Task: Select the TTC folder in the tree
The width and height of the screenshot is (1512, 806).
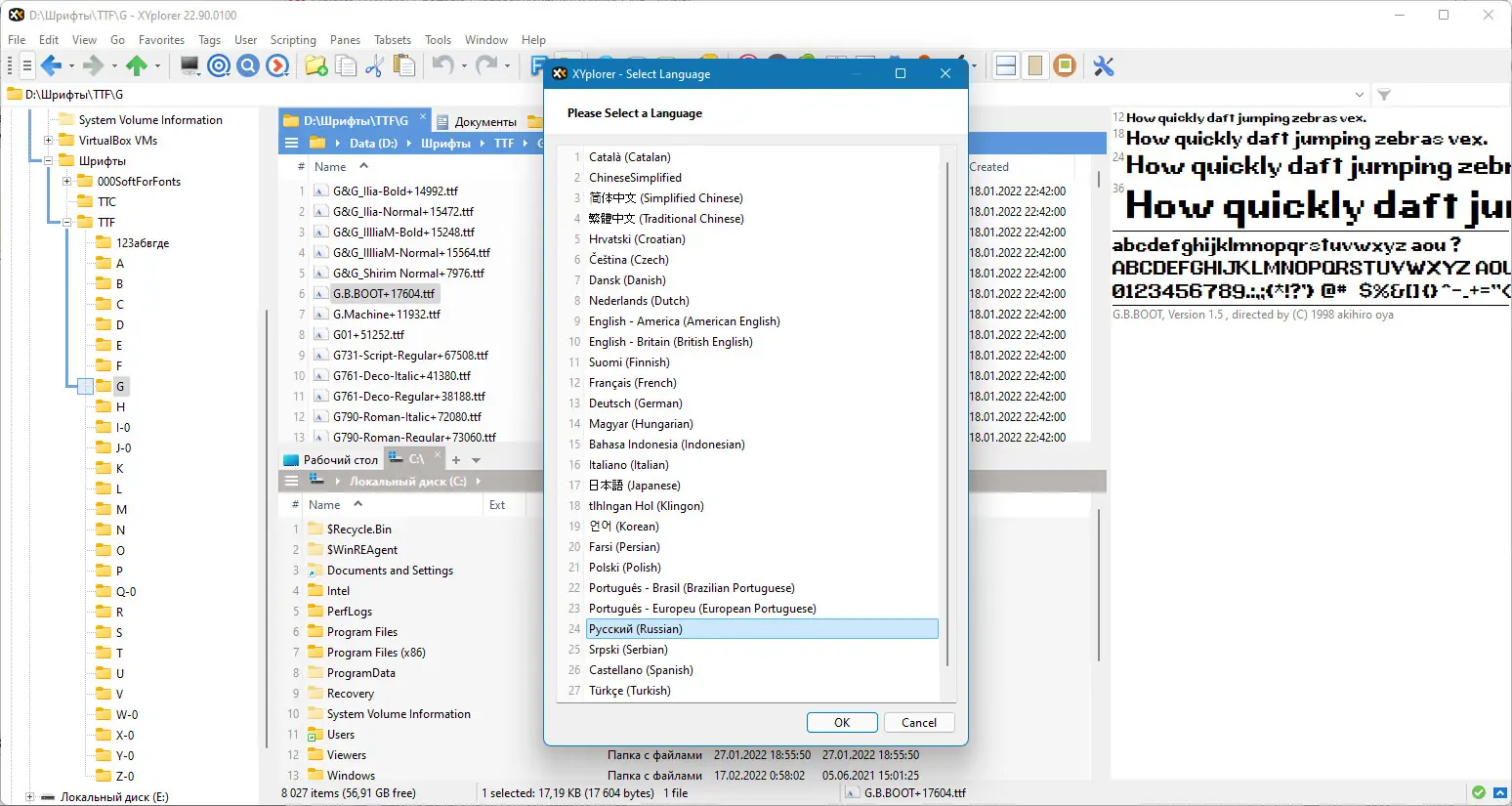Action: tap(106, 202)
